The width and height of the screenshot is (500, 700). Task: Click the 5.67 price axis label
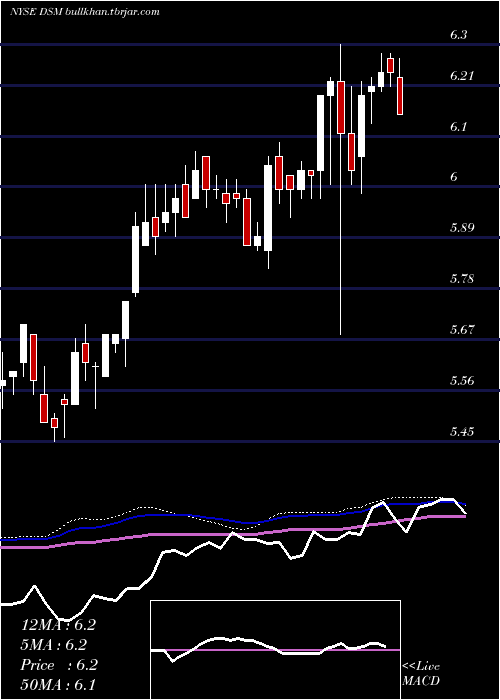462,330
